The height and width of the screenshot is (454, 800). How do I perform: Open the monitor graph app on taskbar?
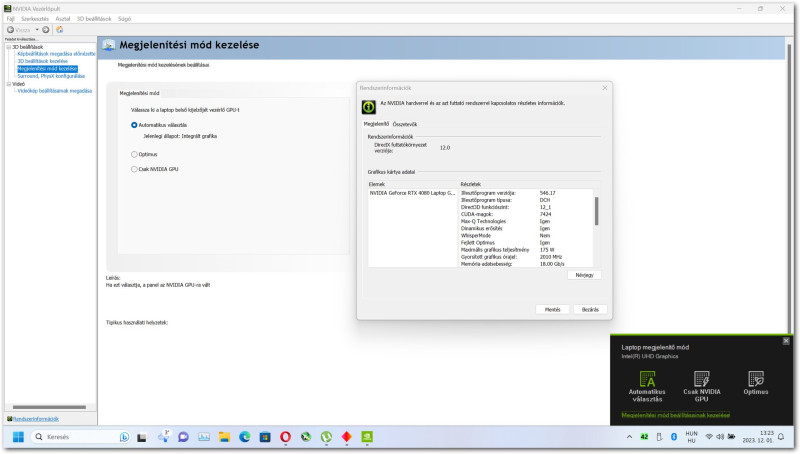[204, 437]
